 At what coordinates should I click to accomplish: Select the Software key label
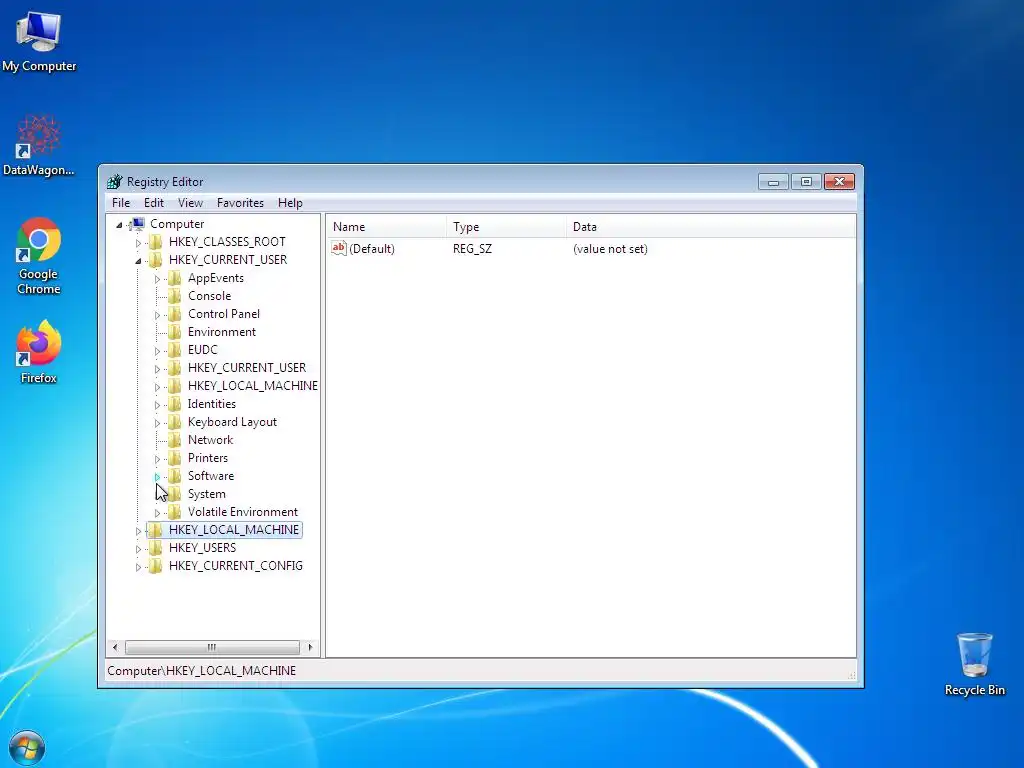[211, 476]
